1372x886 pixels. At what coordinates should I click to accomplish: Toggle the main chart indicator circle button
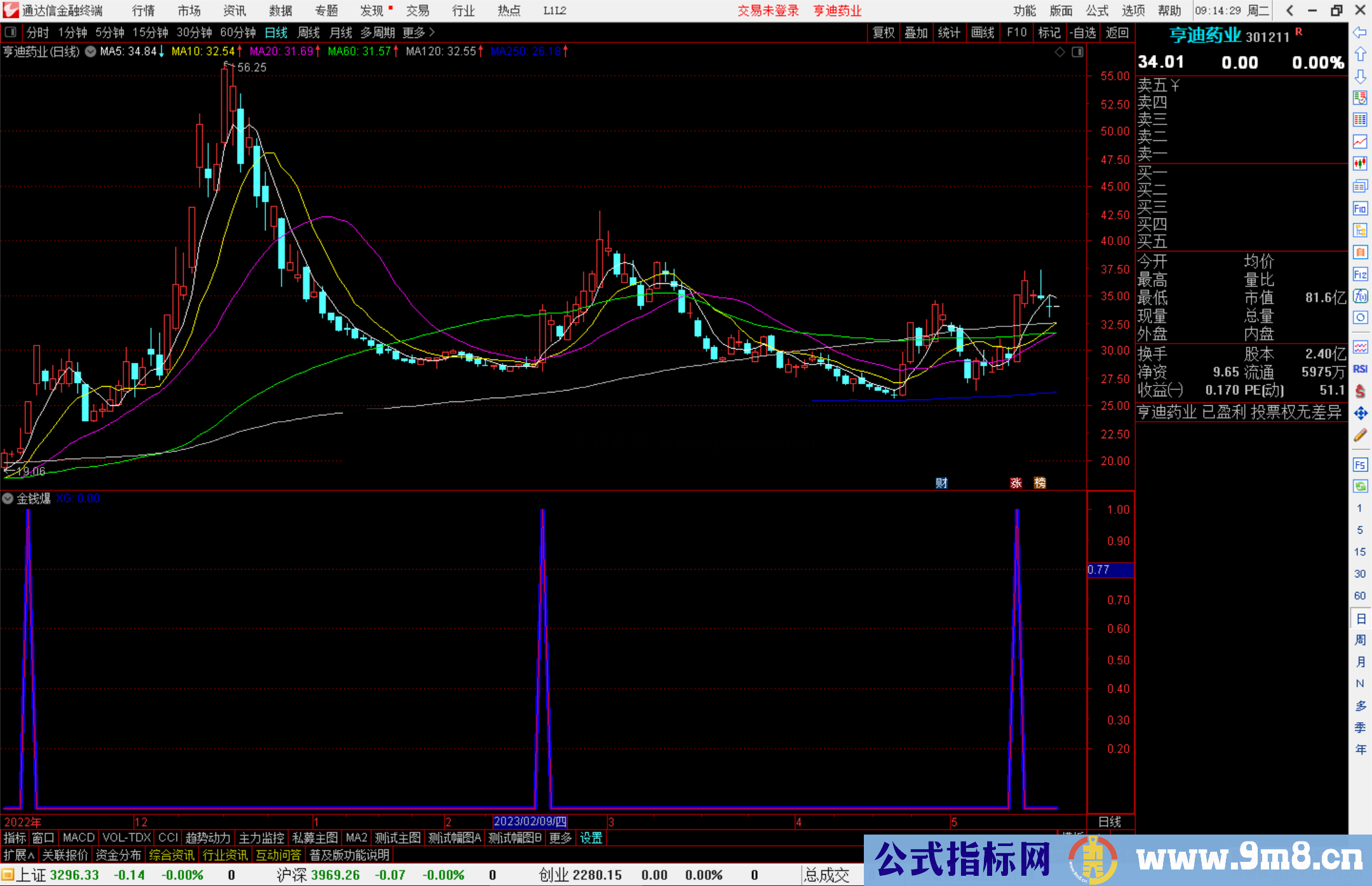[90, 51]
